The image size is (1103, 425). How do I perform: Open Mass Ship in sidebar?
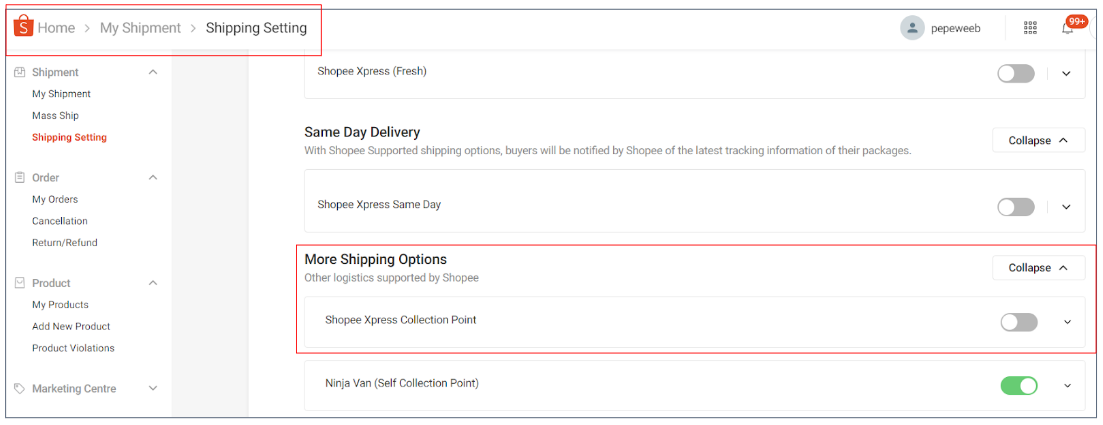pyautogui.click(x=55, y=116)
